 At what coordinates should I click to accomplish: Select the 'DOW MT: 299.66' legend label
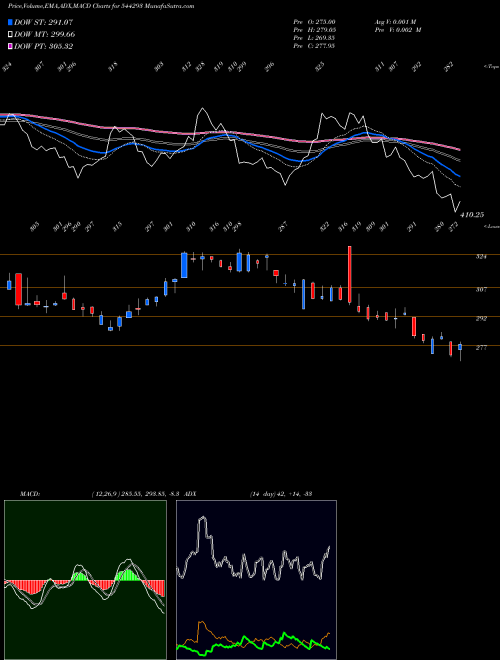[45, 34]
